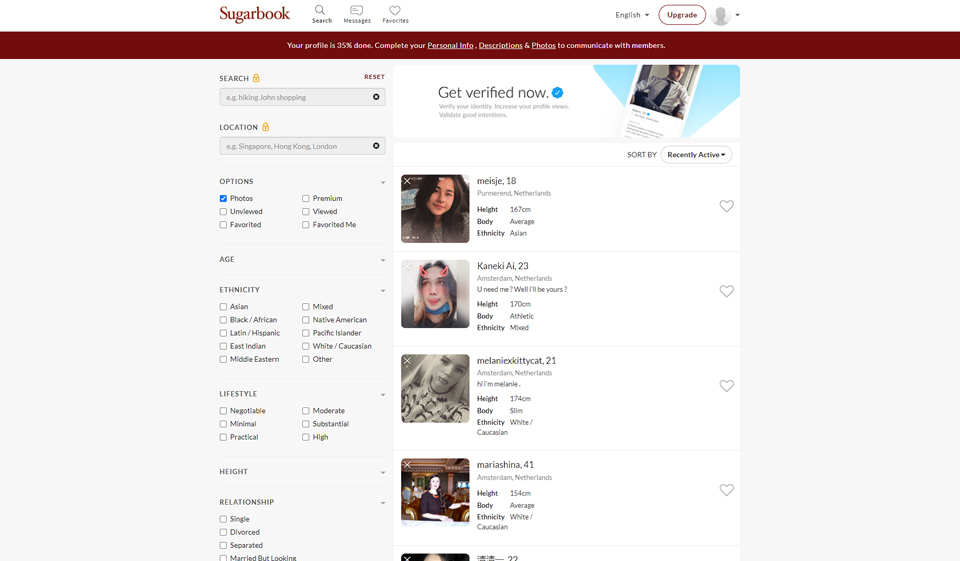The width and height of the screenshot is (960, 561).
Task: Open the Favorites heart icon in header
Action: (x=395, y=10)
